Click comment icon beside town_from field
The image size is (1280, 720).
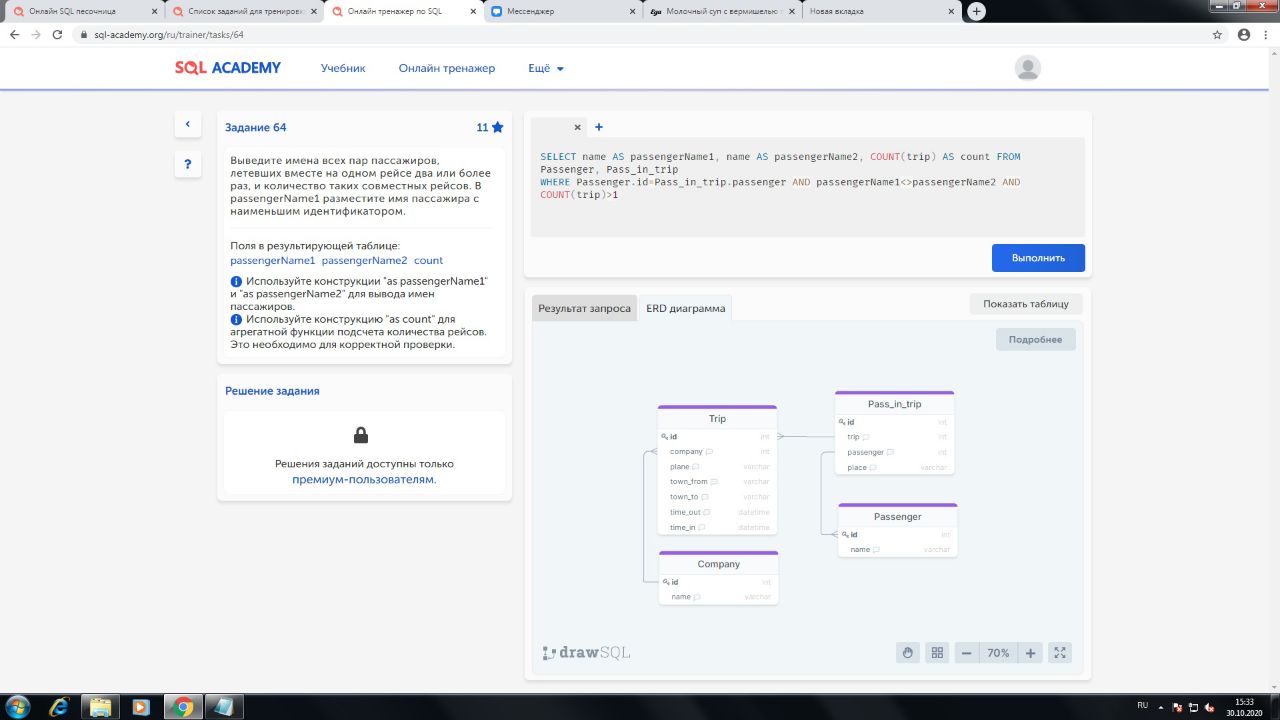click(714, 482)
